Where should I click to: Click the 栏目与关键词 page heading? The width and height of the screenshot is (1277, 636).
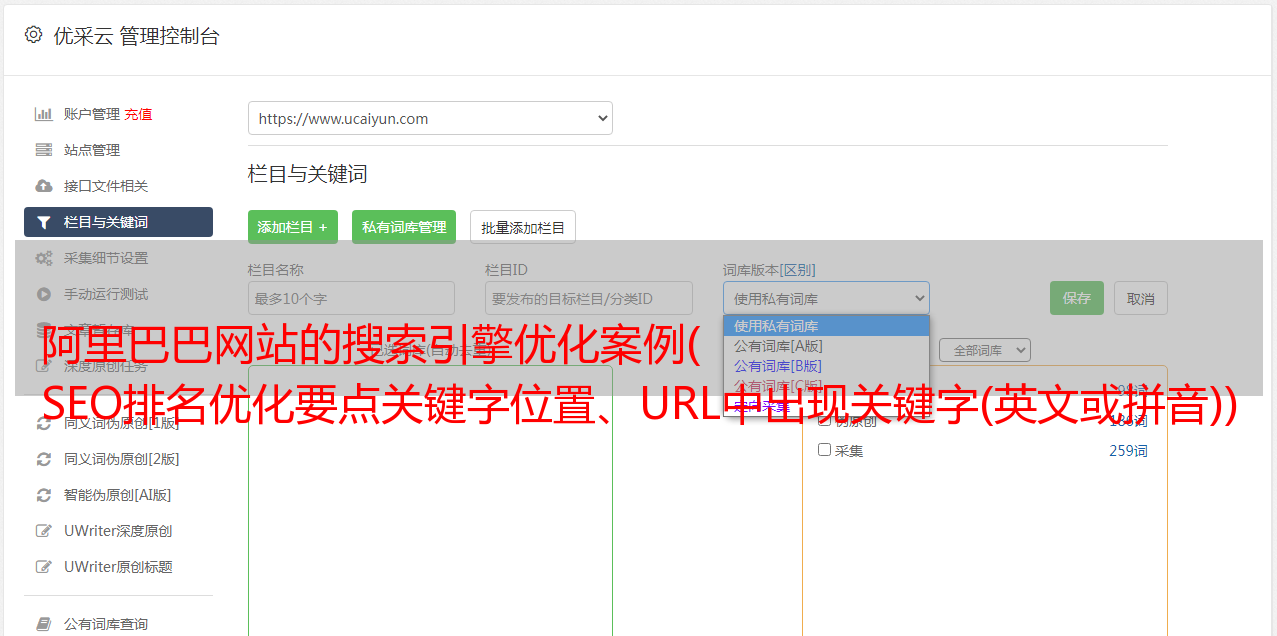(x=308, y=174)
